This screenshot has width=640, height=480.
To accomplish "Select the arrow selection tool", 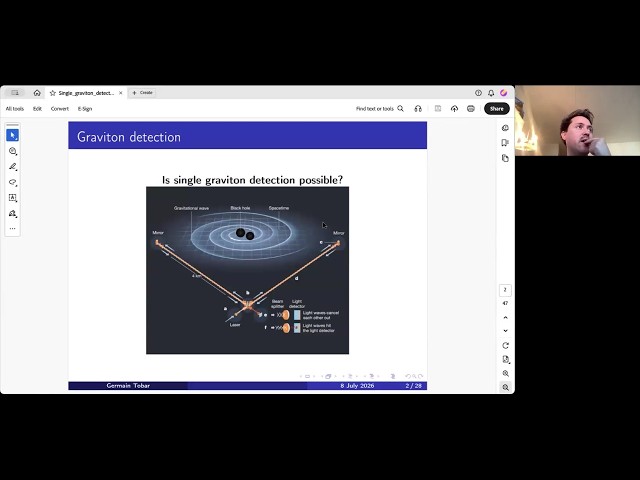I will coord(12,135).
